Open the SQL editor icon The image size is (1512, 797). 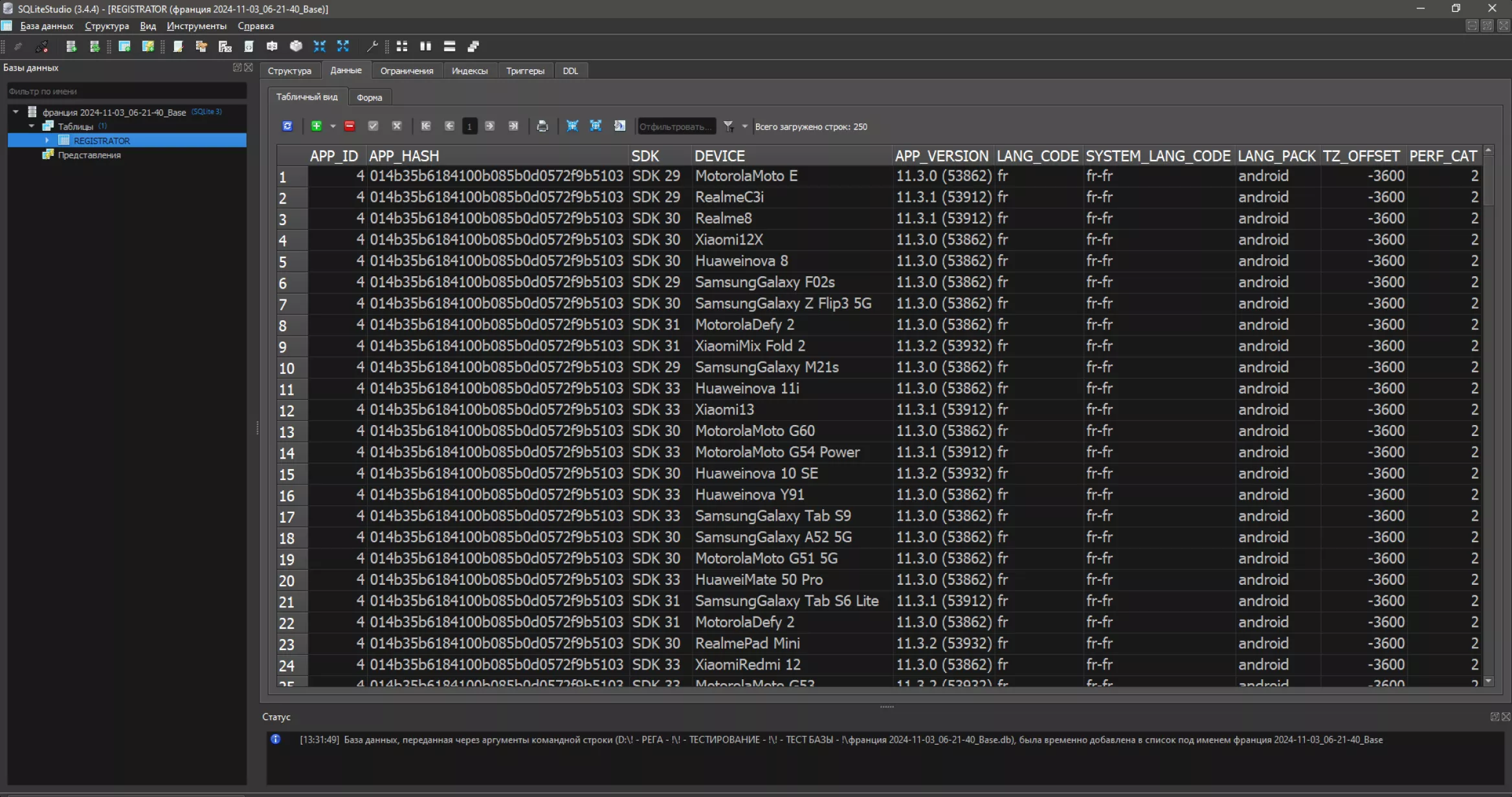(178, 46)
